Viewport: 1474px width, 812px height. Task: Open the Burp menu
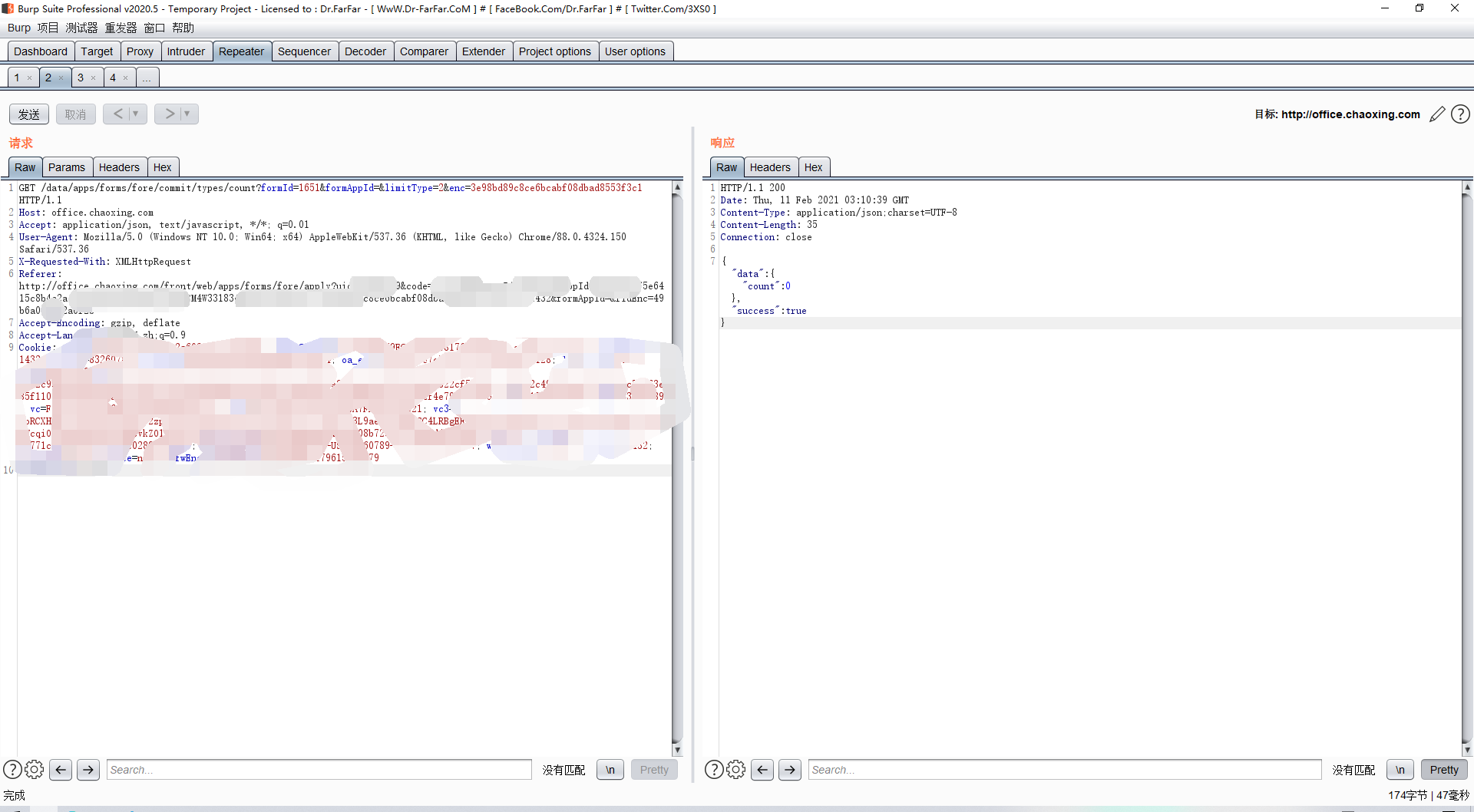click(x=19, y=28)
